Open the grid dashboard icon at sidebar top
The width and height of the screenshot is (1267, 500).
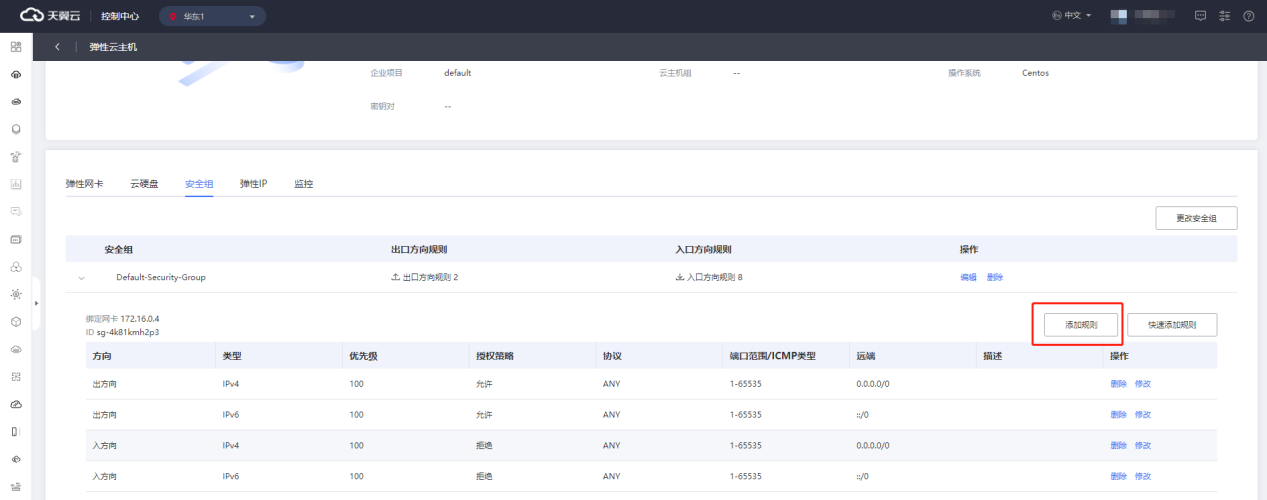(x=16, y=47)
